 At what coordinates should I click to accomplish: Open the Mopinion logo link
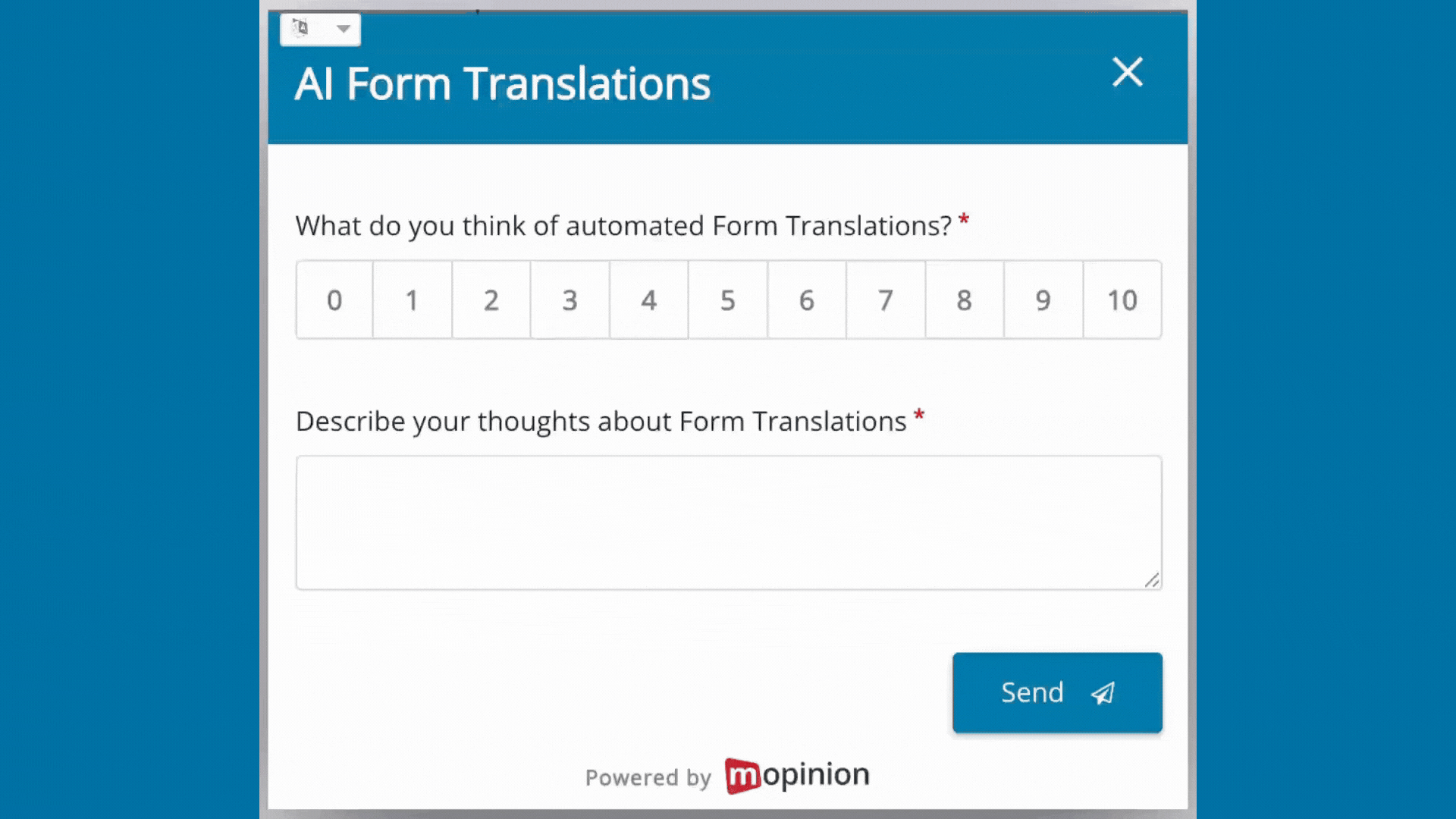pyautogui.click(x=797, y=776)
